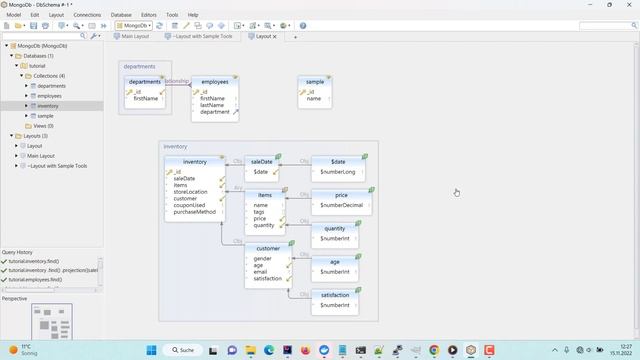The width and height of the screenshot is (640, 360).
Task: Switch to the Main Layout tab
Action: pyautogui.click(x=131, y=36)
